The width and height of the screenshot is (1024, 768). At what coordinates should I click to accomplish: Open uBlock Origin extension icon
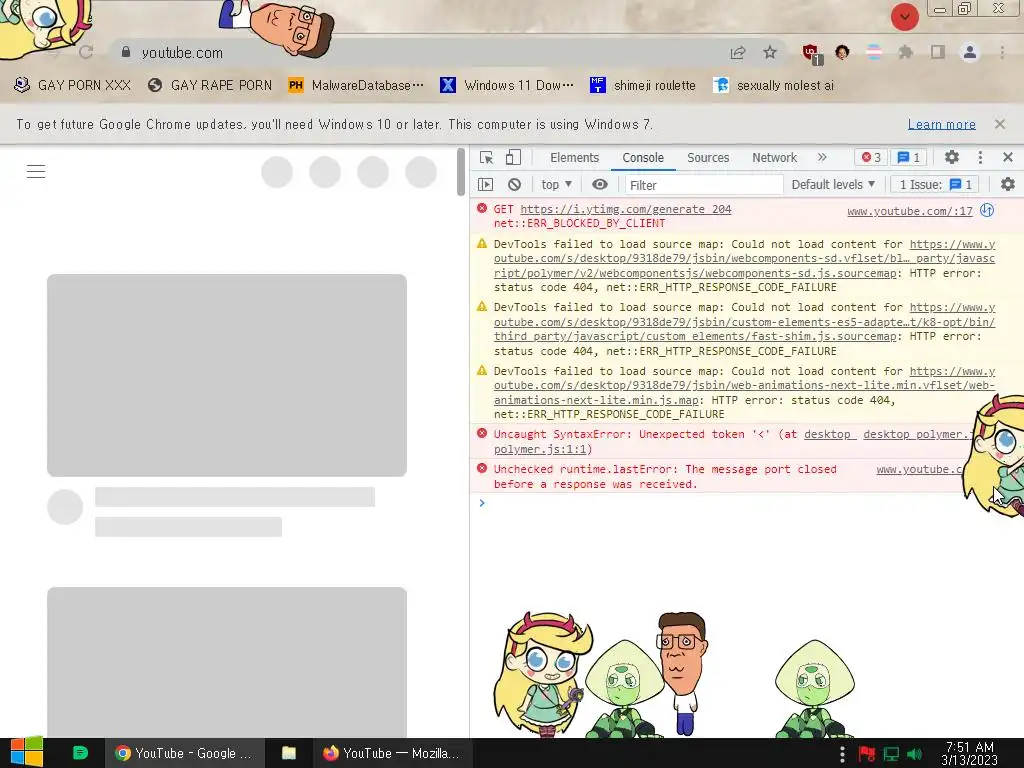pyautogui.click(x=811, y=53)
